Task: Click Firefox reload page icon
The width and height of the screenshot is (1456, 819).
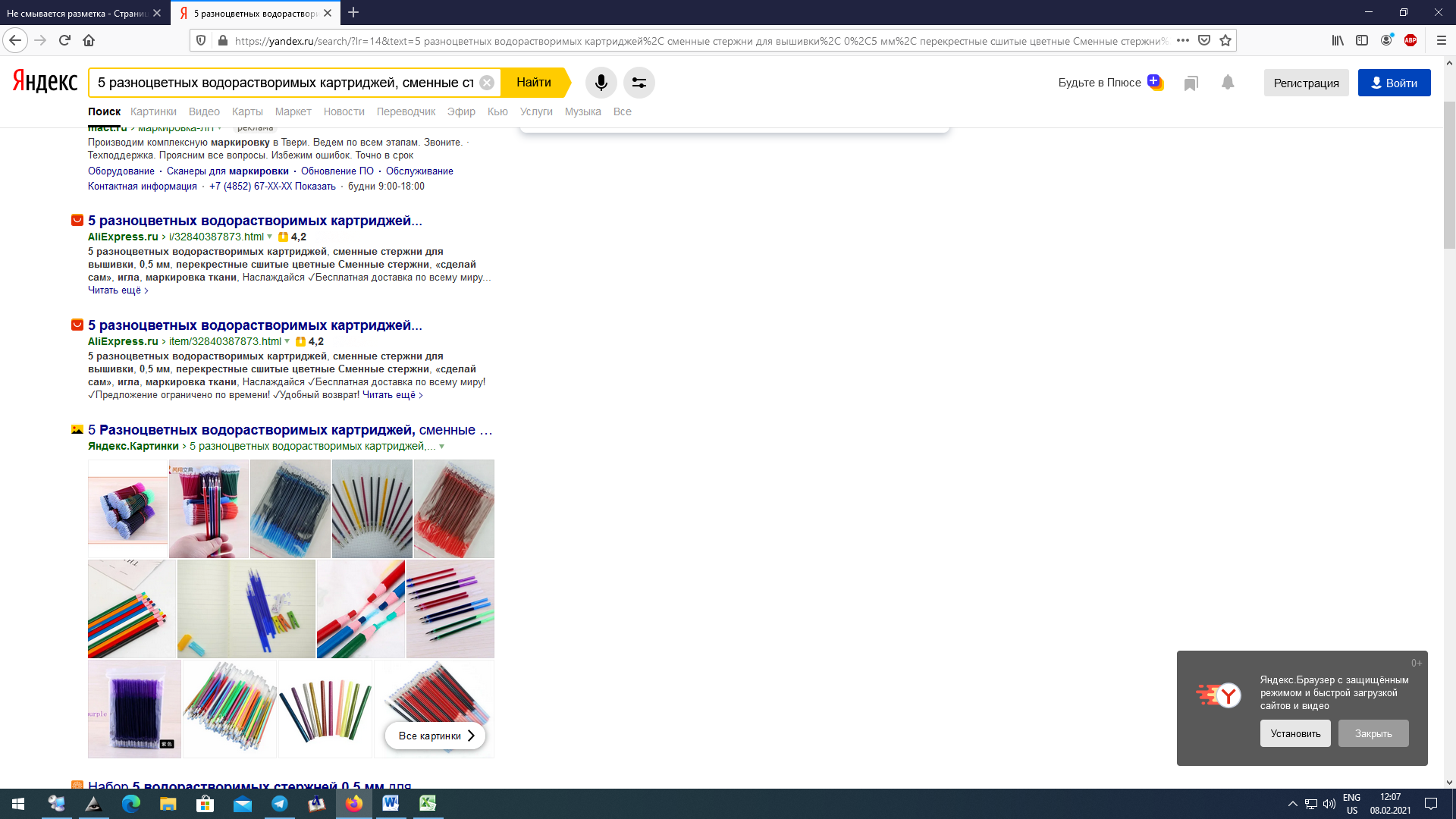Action: click(64, 40)
